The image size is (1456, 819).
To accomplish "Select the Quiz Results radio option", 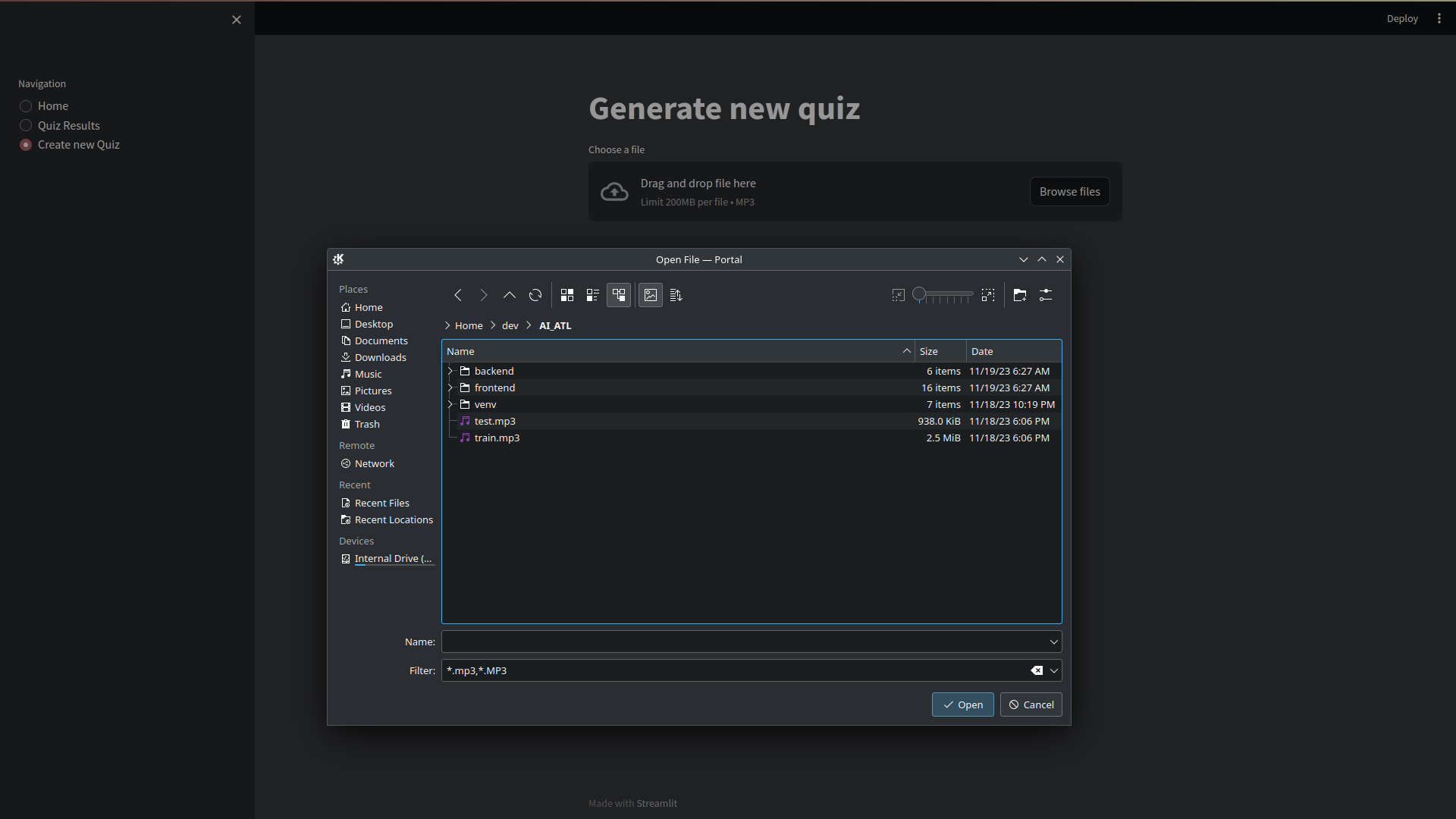I will tap(26, 126).
